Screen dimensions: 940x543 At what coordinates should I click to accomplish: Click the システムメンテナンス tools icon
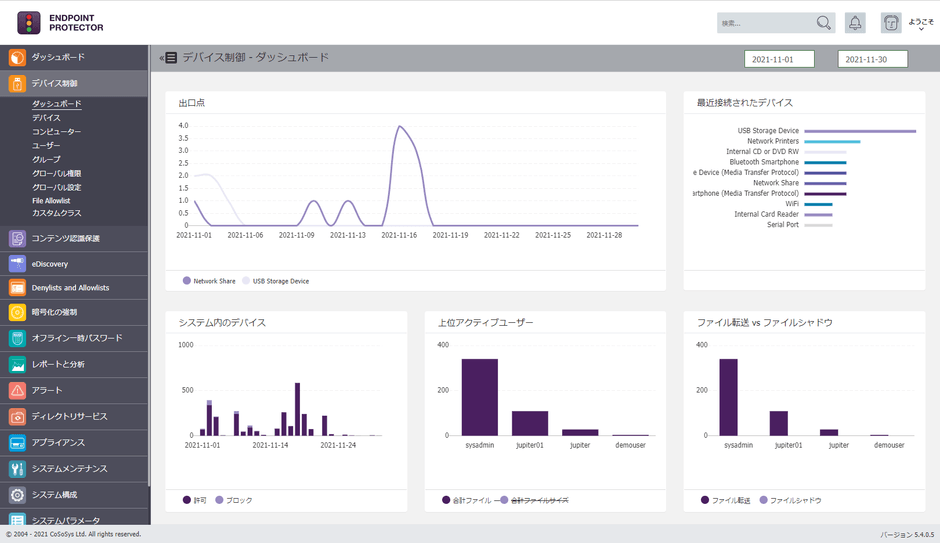[x=17, y=469]
